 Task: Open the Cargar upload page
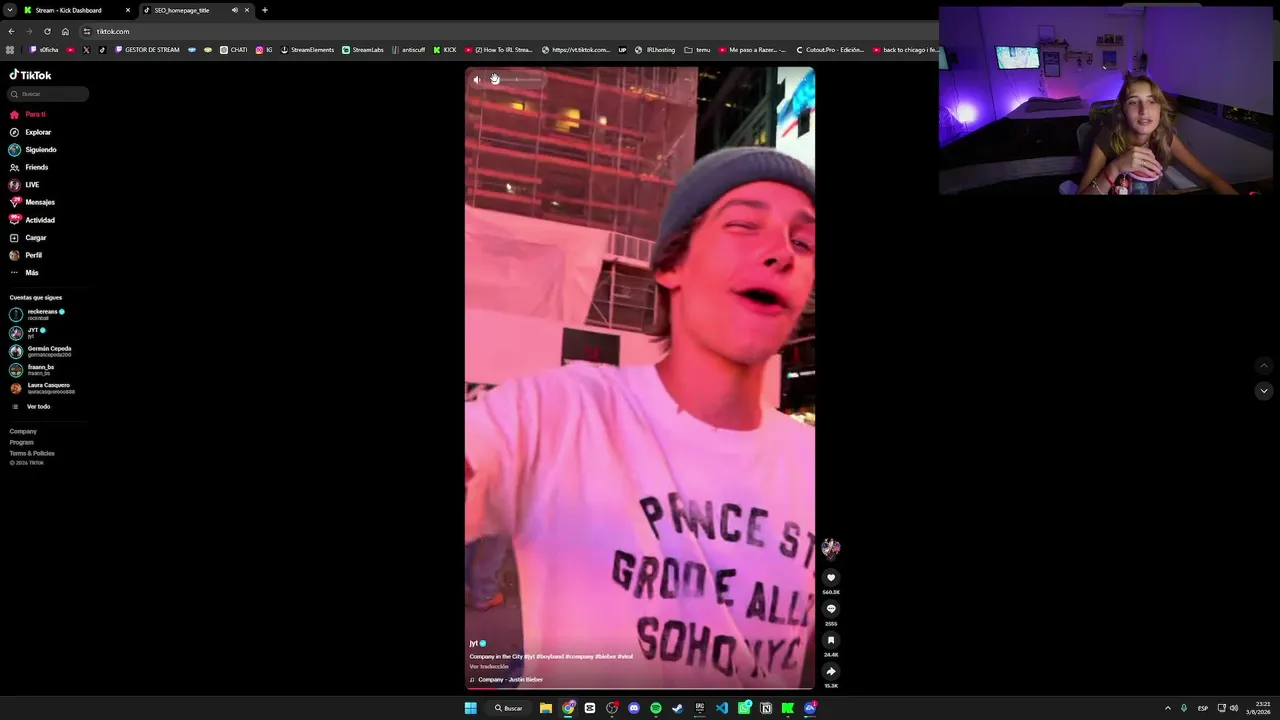click(x=28, y=238)
